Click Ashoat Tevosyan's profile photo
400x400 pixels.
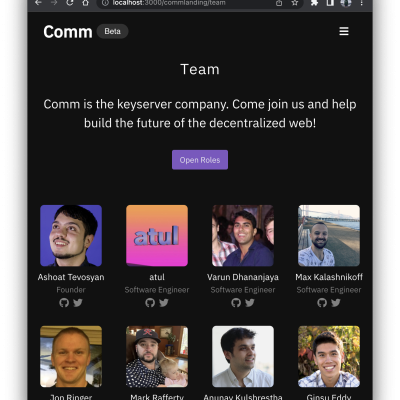[71, 236]
